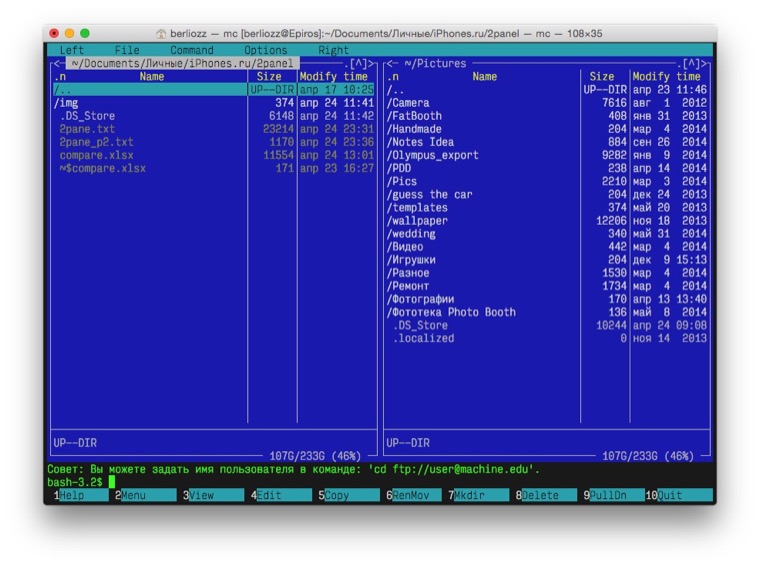
Task: Select the /FatBooth folder
Action: click(x=547, y=116)
